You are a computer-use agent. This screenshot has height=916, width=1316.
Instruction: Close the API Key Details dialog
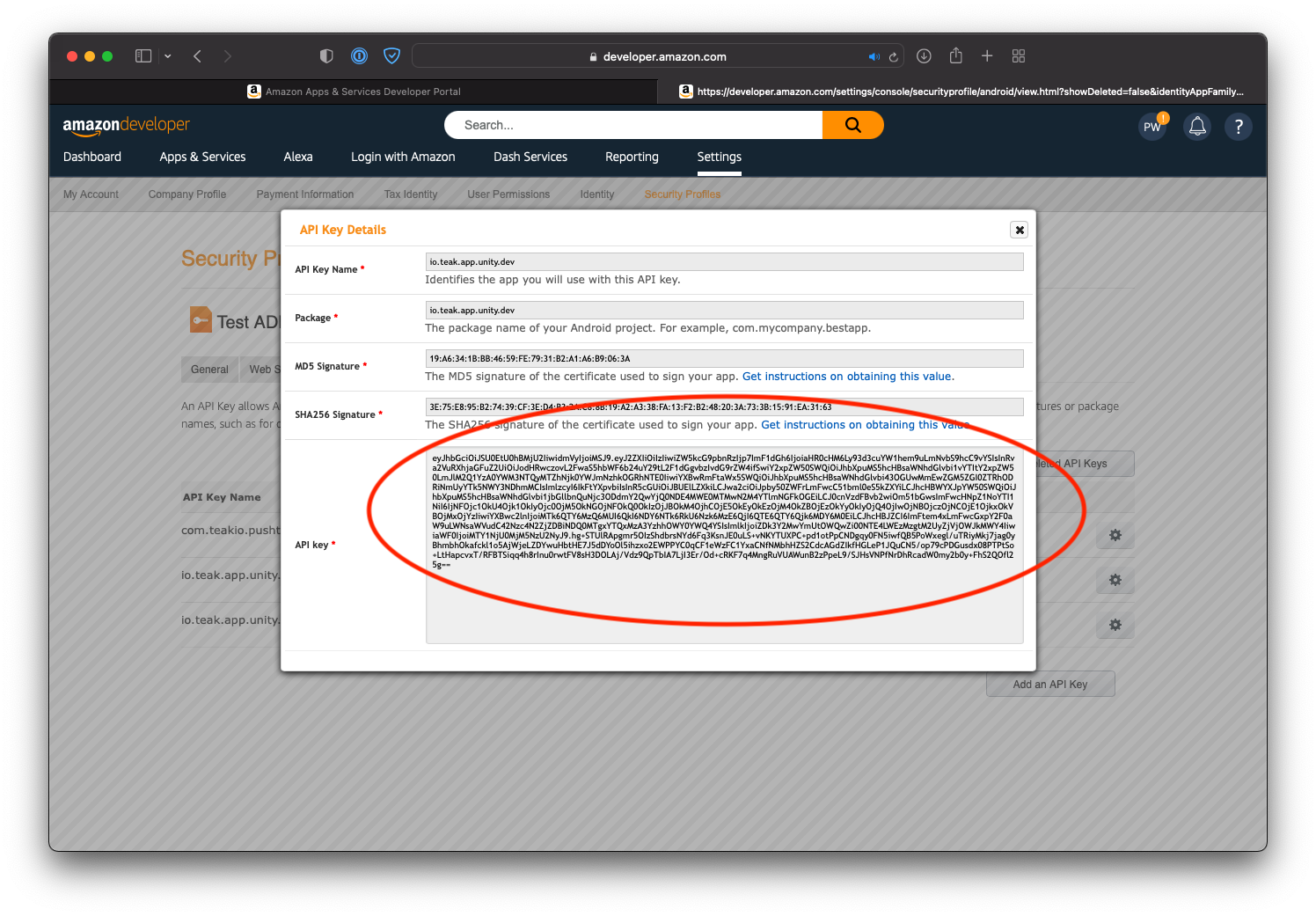[1020, 230]
